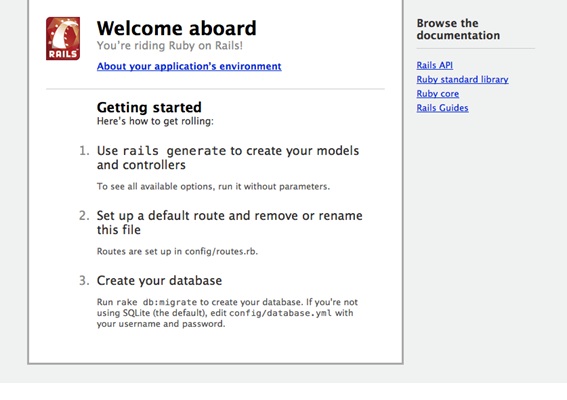Click the Getting started heading

(x=149, y=107)
